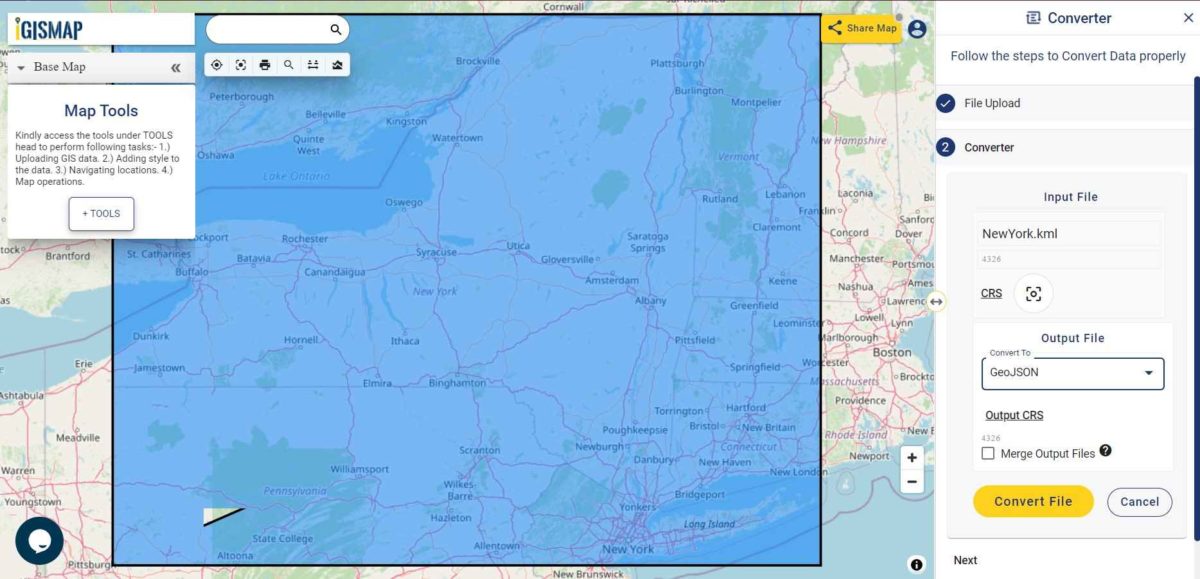The width and height of the screenshot is (1200, 579).
Task: Click the zoom-to-extent focus icon
Action: point(241,64)
